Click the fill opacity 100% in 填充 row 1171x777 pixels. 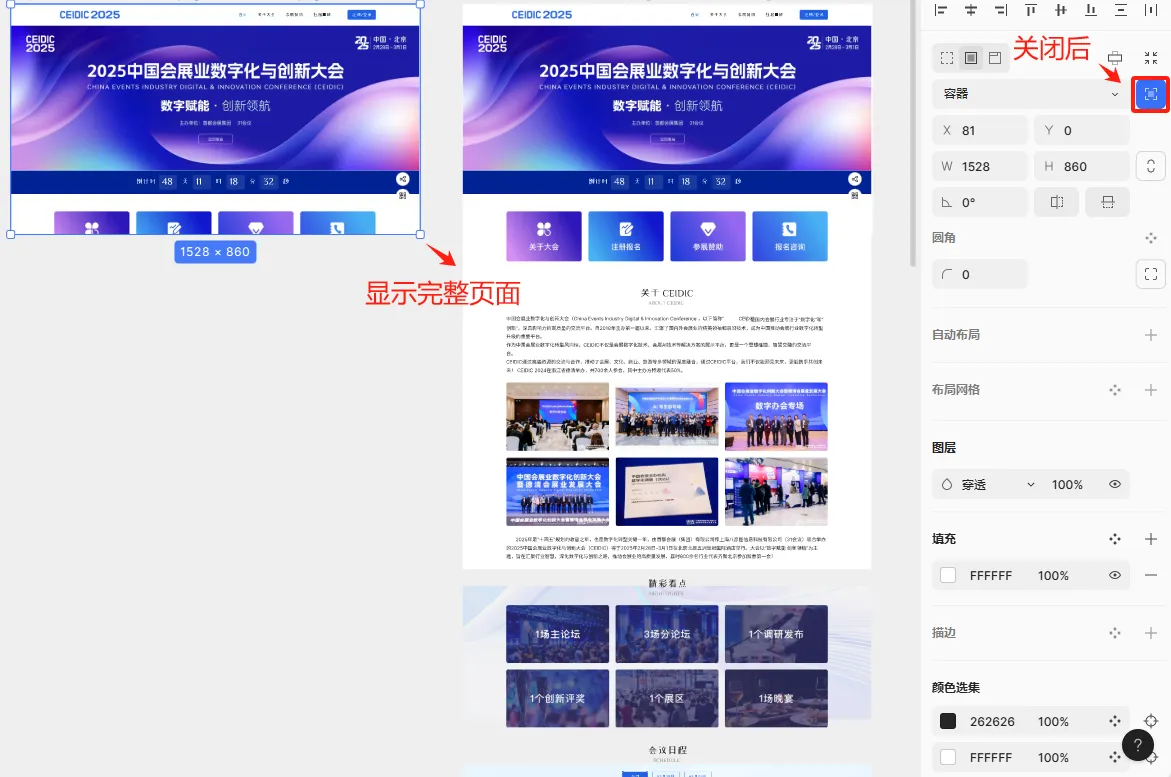point(1053,575)
